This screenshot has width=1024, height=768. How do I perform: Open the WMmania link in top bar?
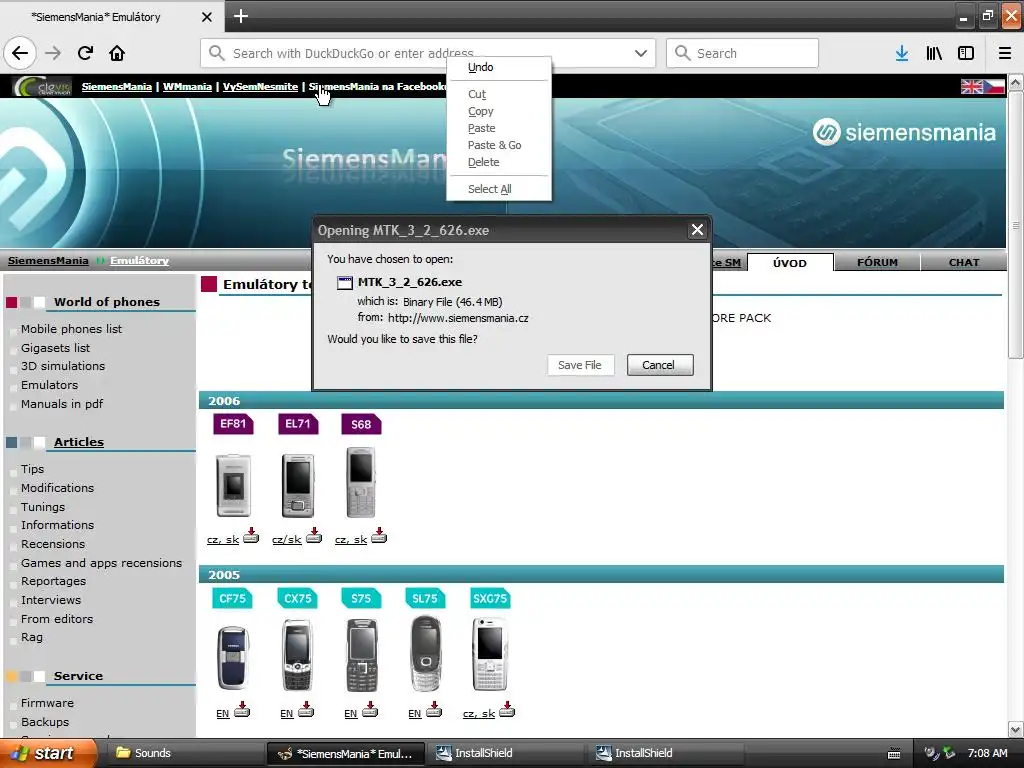(187, 86)
